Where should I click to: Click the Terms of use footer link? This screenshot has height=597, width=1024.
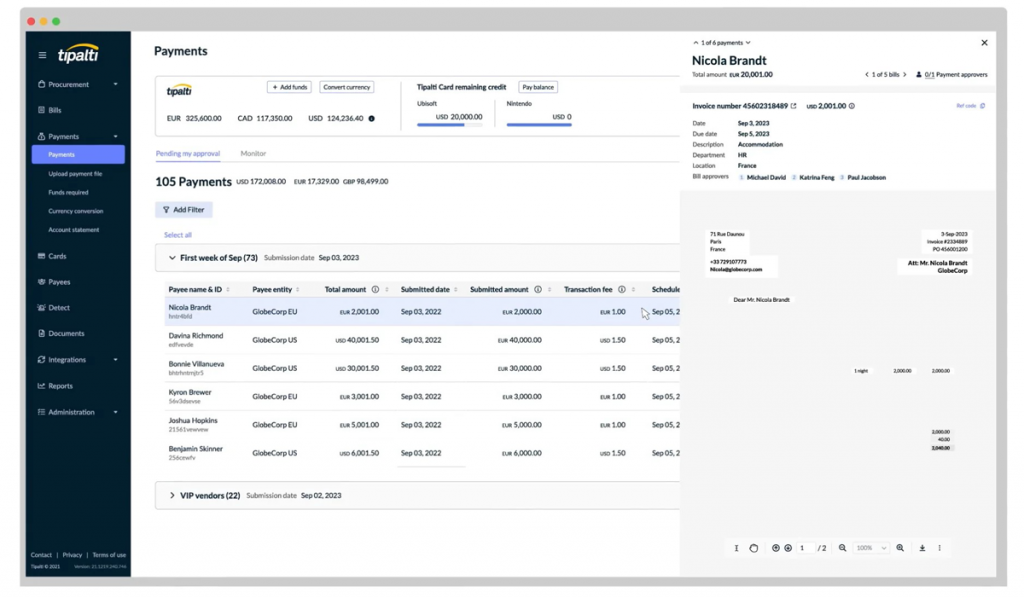pyautogui.click(x=109, y=555)
